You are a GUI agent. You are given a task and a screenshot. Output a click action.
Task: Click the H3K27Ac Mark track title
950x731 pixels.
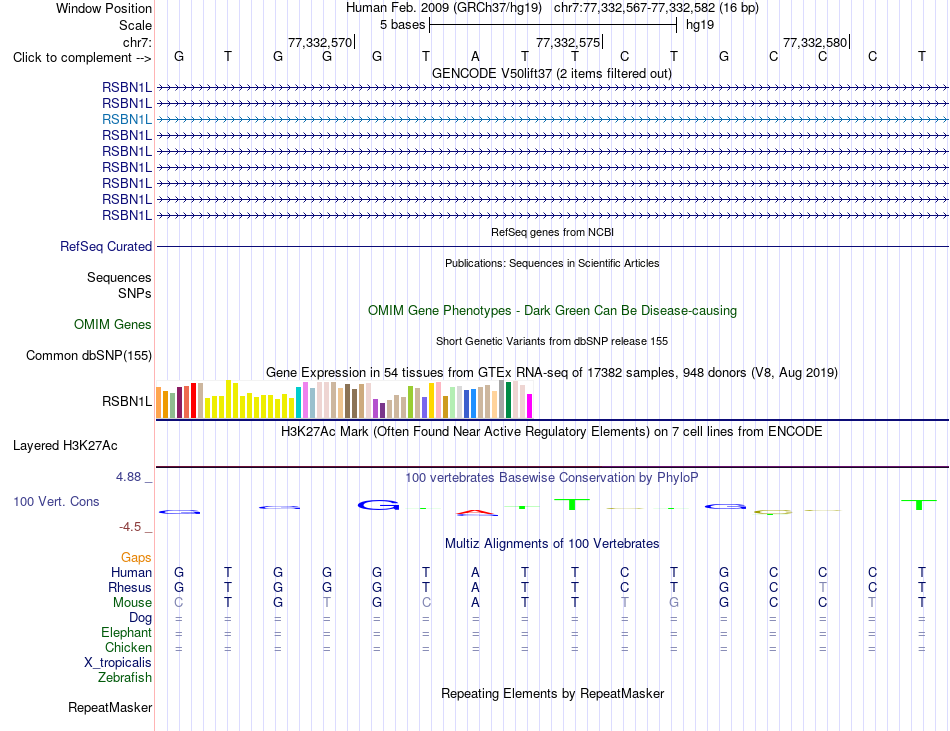tap(552, 432)
